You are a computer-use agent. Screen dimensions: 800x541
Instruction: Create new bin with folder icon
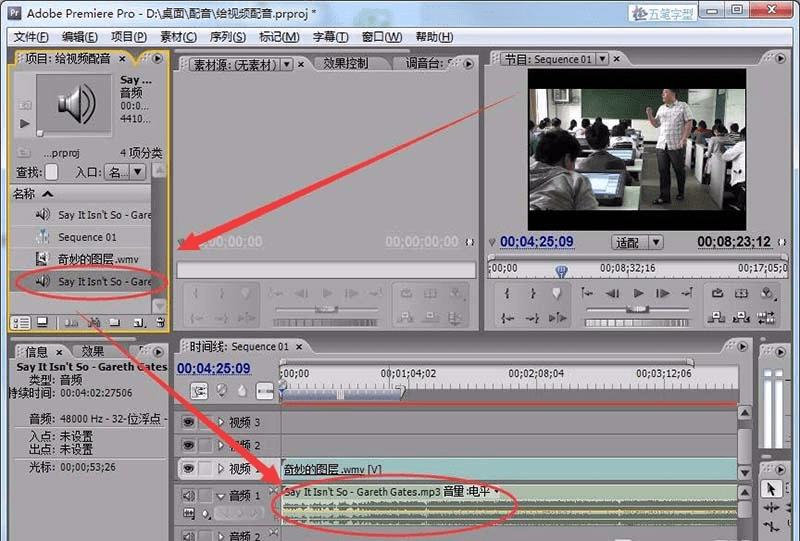[113, 322]
